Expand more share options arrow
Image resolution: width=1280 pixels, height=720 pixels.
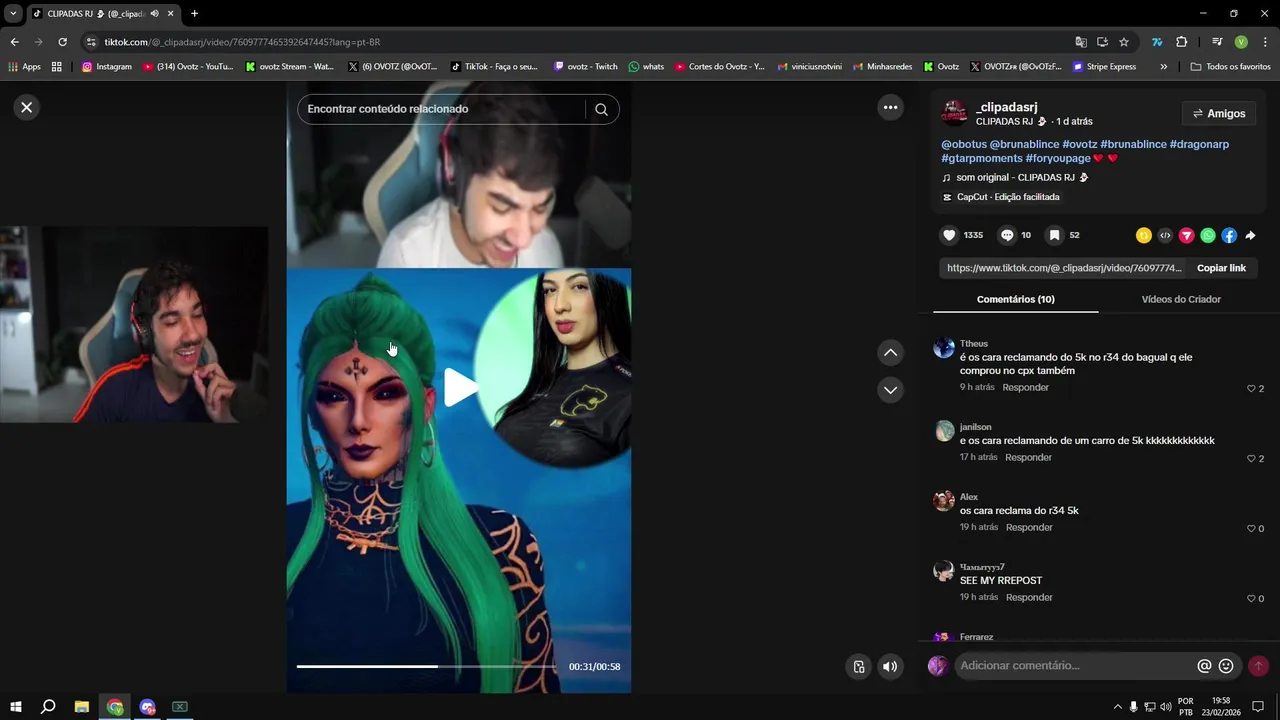tap(1250, 236)
